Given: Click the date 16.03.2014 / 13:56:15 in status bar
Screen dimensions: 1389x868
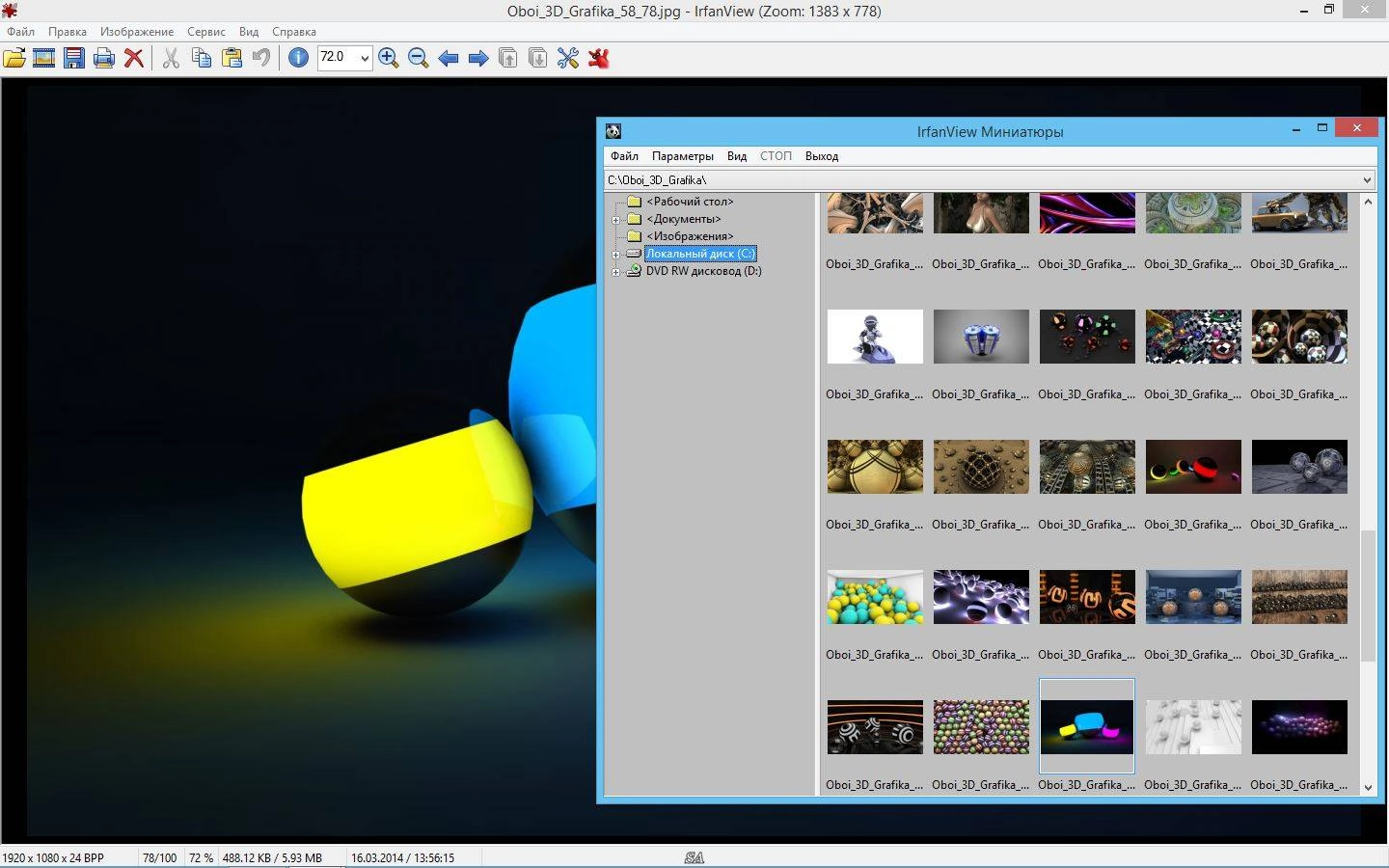Looking at the screenshot, I should point(402,857).
